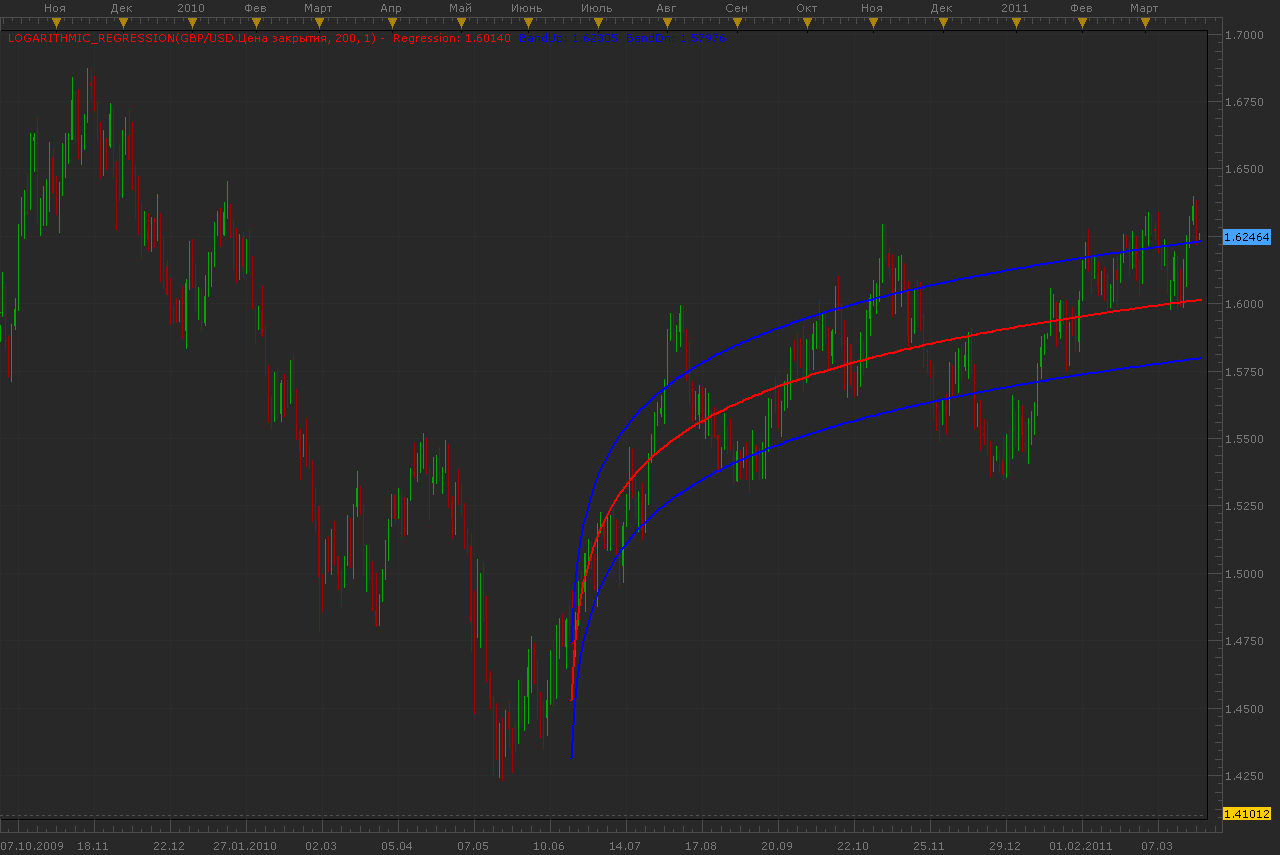Click the LOGARITHMIC_REGRESSION indicator title text
Screen dimensions: 1280x855
click(x=196, y=38)
